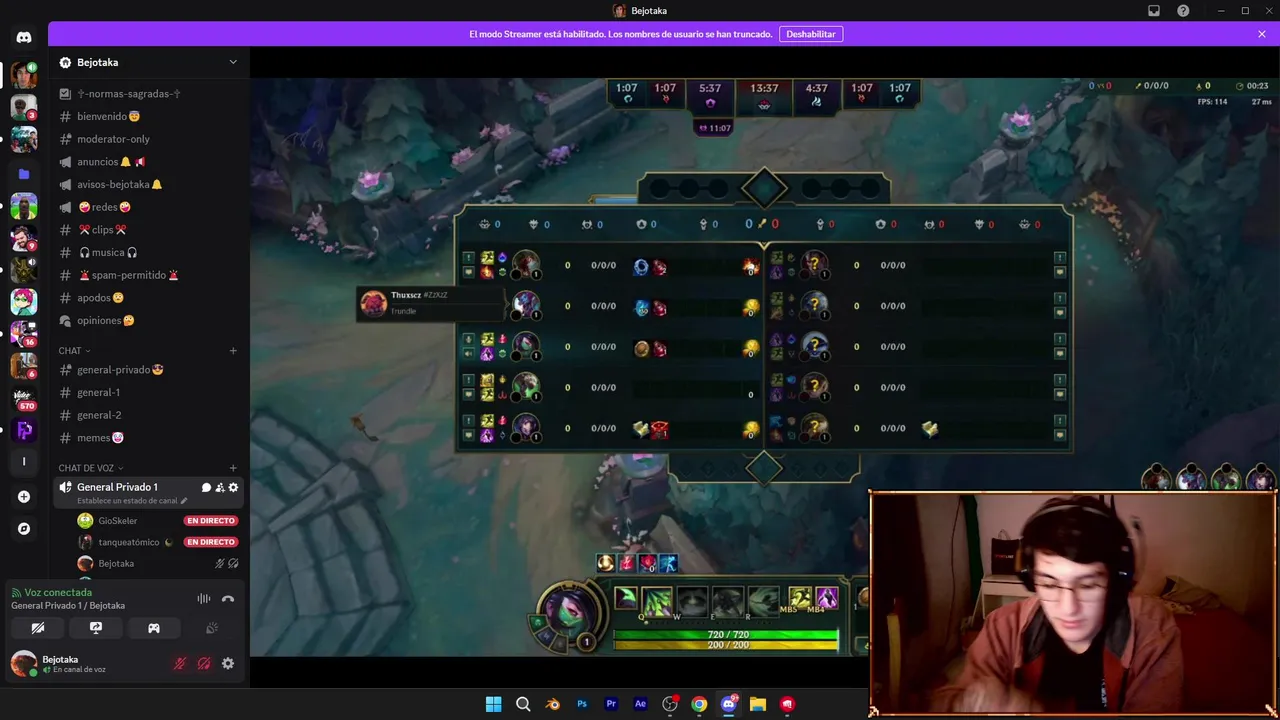Open Photoshop from the Windows taskbar

(x=582, y=704)
